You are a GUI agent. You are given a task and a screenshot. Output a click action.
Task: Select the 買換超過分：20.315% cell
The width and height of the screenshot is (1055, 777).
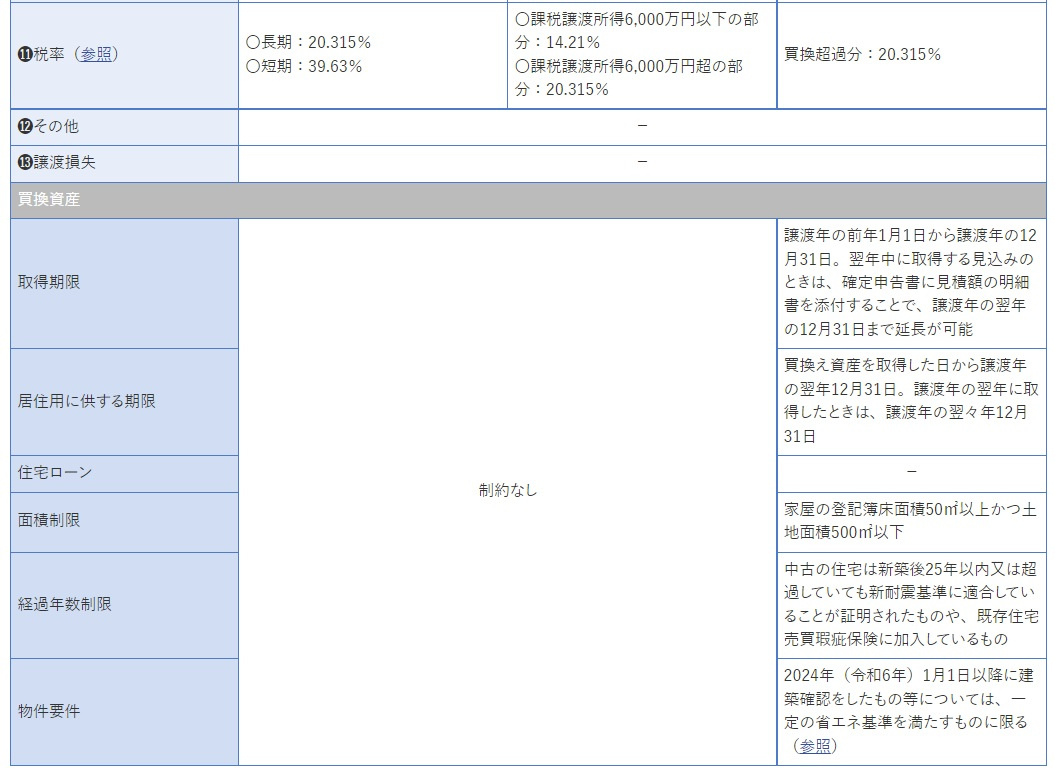click(x=862, y=54)
